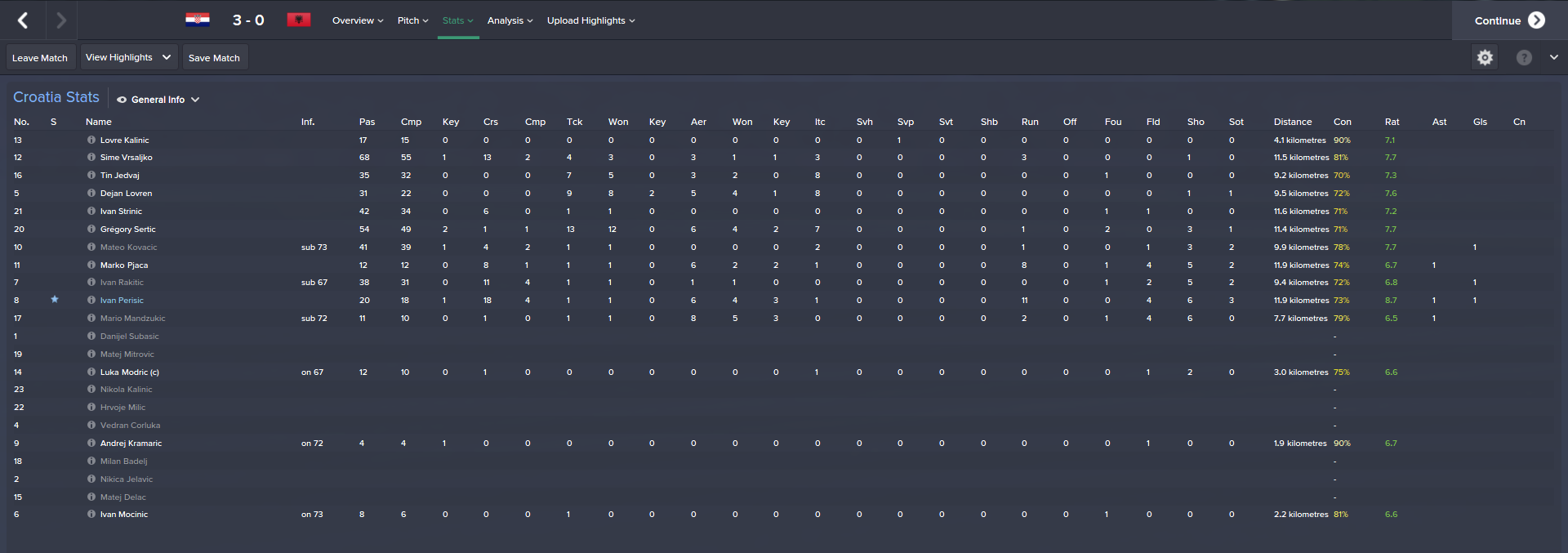The width and height of the screenshot is (1568, 553).
Task: Click the forward arrow navigation icon
Action: [x=61, y=20]
